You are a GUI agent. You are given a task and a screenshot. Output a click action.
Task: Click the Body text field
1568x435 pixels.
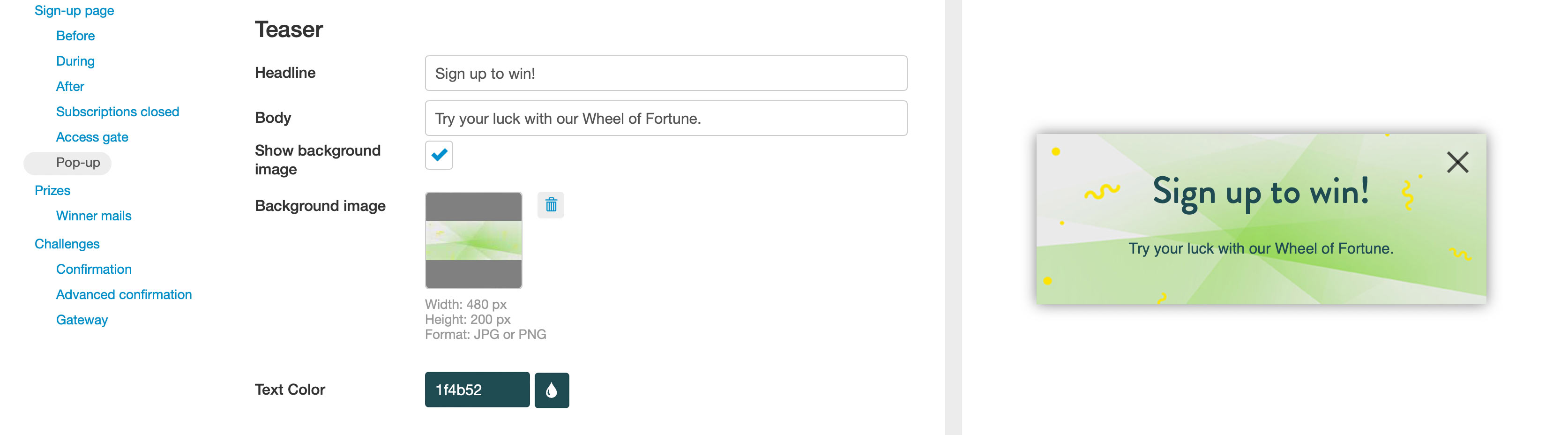(x=666, y=118)
